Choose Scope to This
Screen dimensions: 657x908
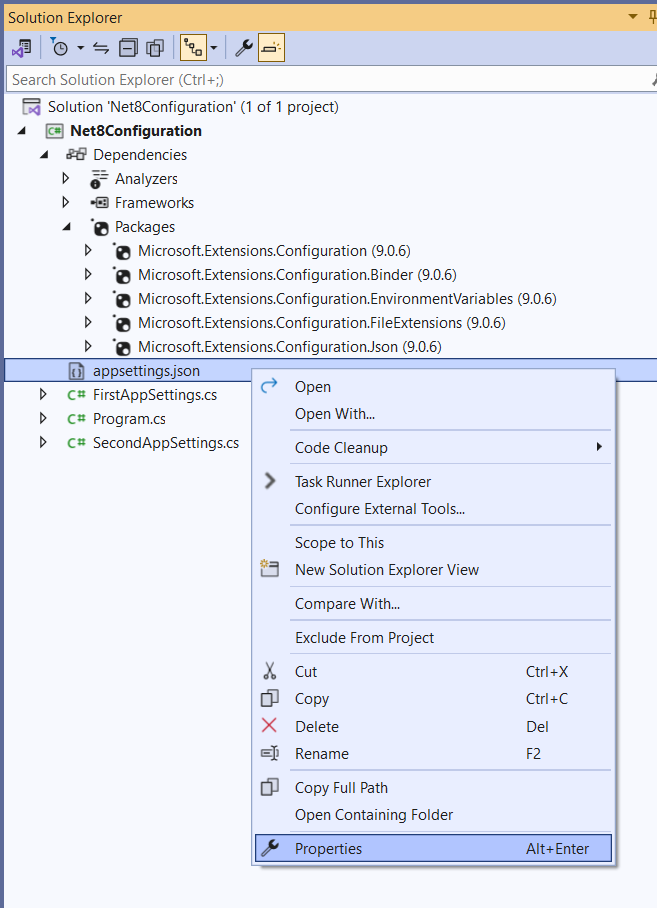(x=433, y=543)
